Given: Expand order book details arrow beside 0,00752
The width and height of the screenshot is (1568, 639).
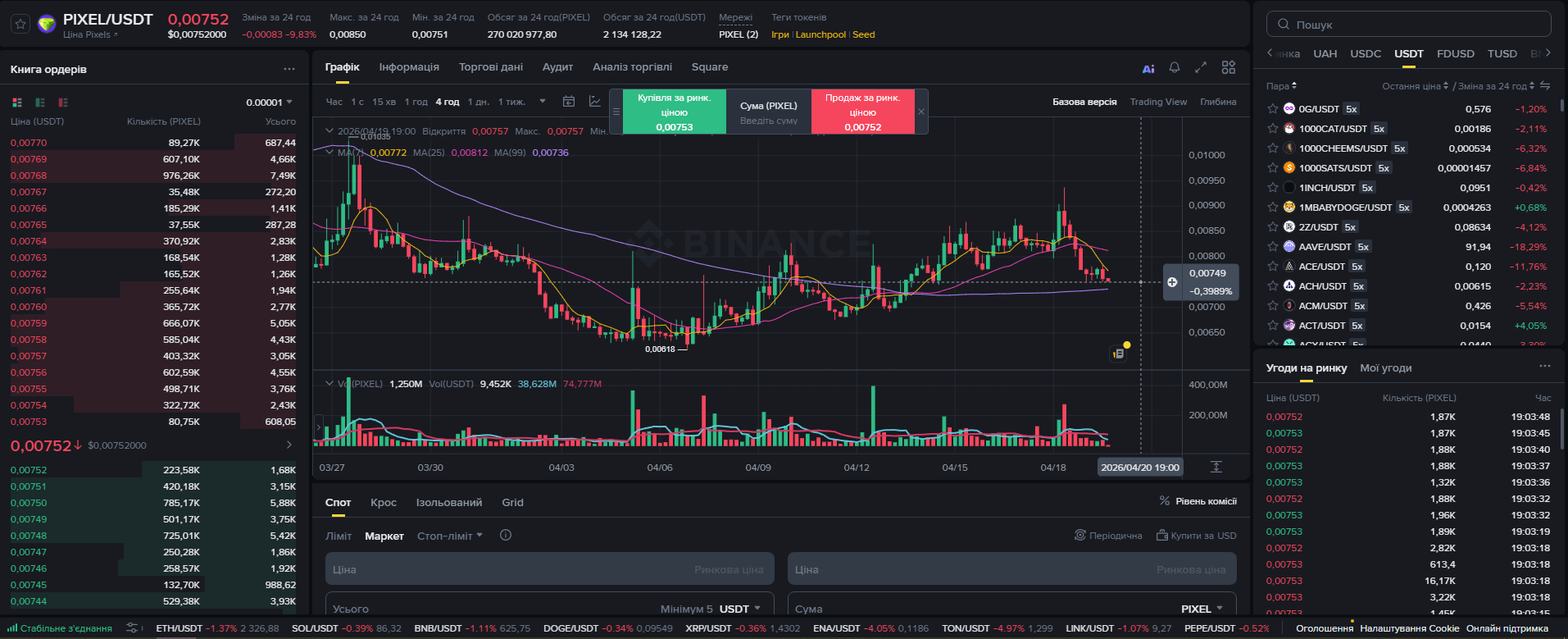Looking at the screenshot, I should pyautogui.click(x=289, y=445).
